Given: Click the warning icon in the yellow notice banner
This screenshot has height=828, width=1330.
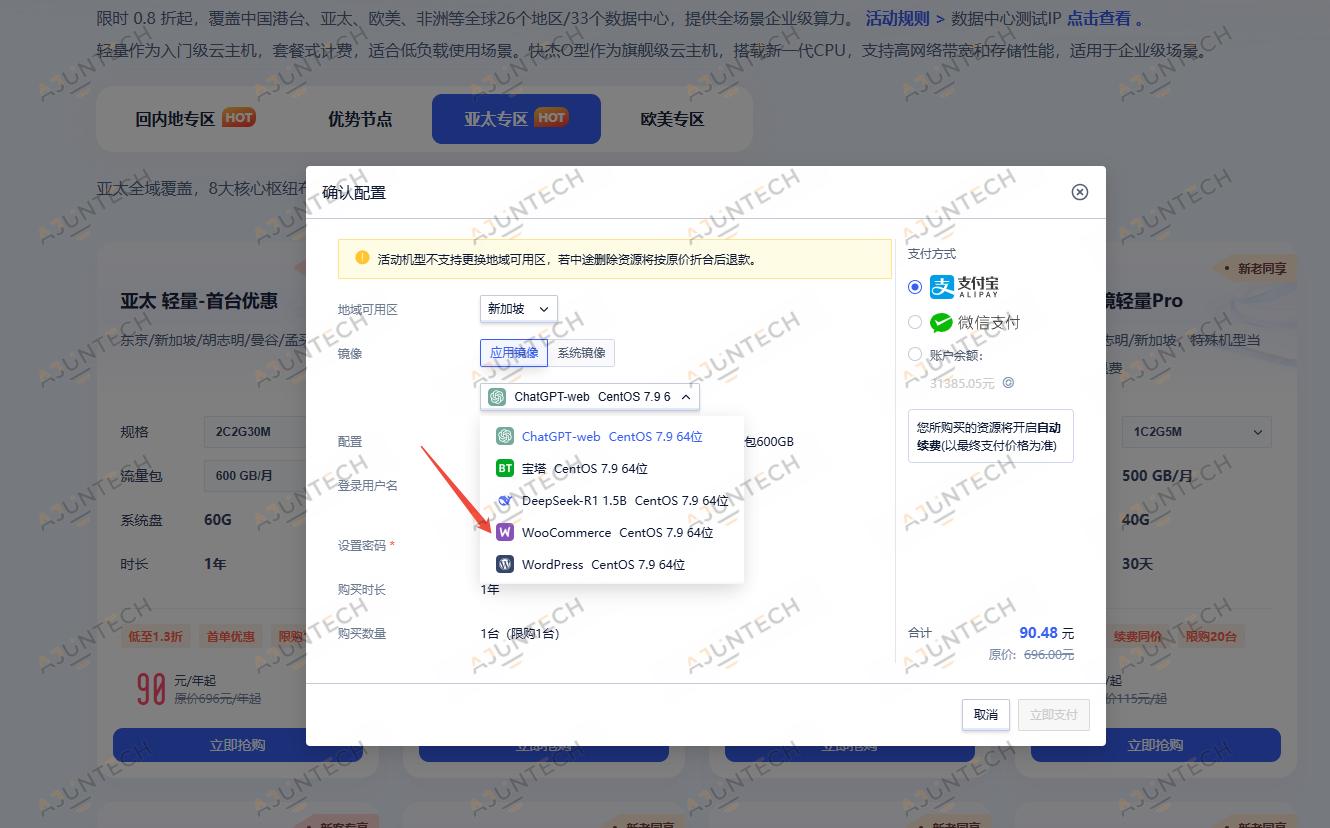Looking at the screenshot, I should point(361,258).
